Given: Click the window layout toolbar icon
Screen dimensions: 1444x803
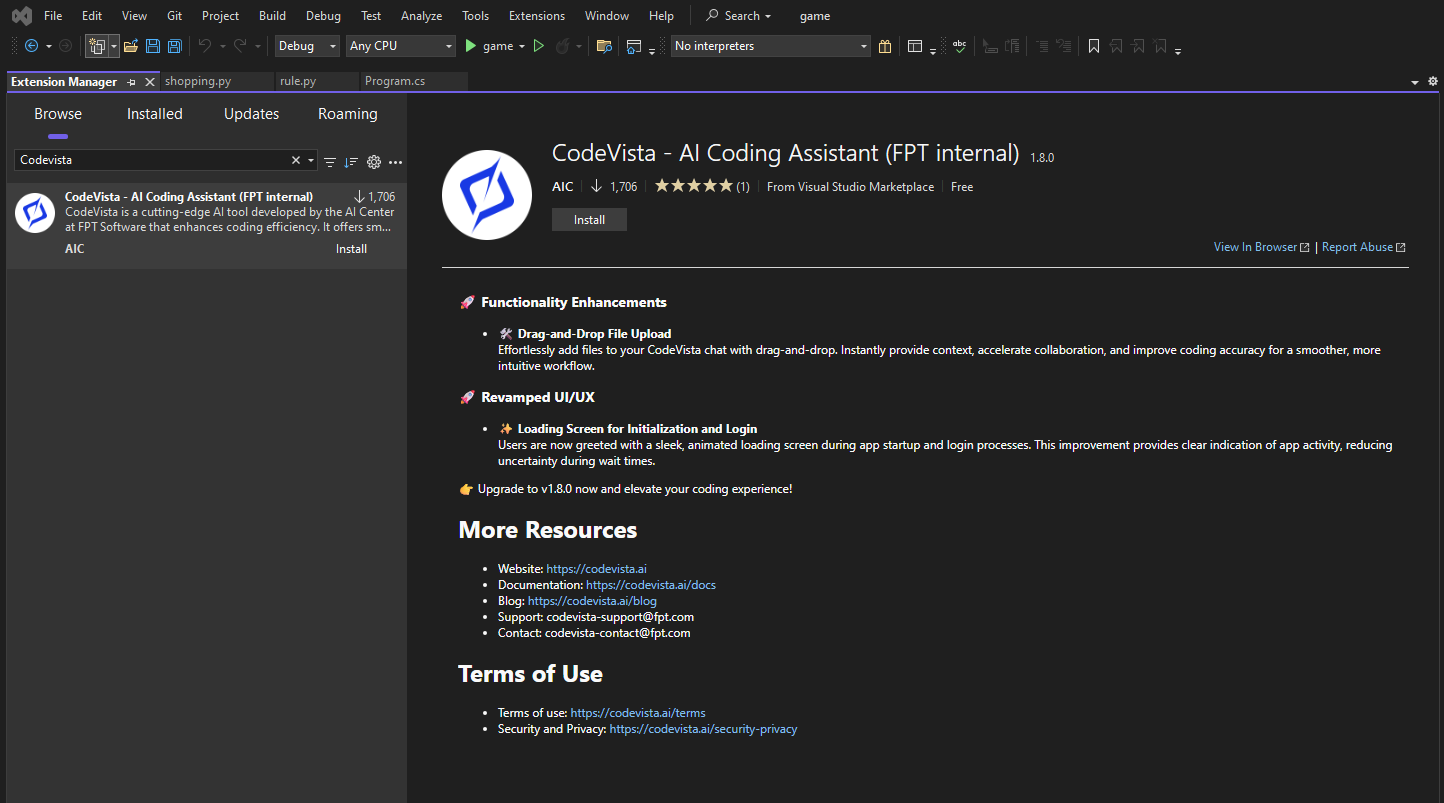Looking at the screenshot, I should point(915,46).
